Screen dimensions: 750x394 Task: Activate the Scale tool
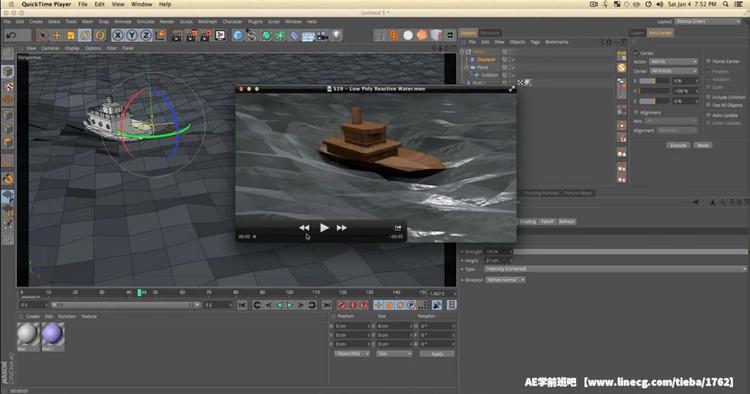tap(71, 35)
